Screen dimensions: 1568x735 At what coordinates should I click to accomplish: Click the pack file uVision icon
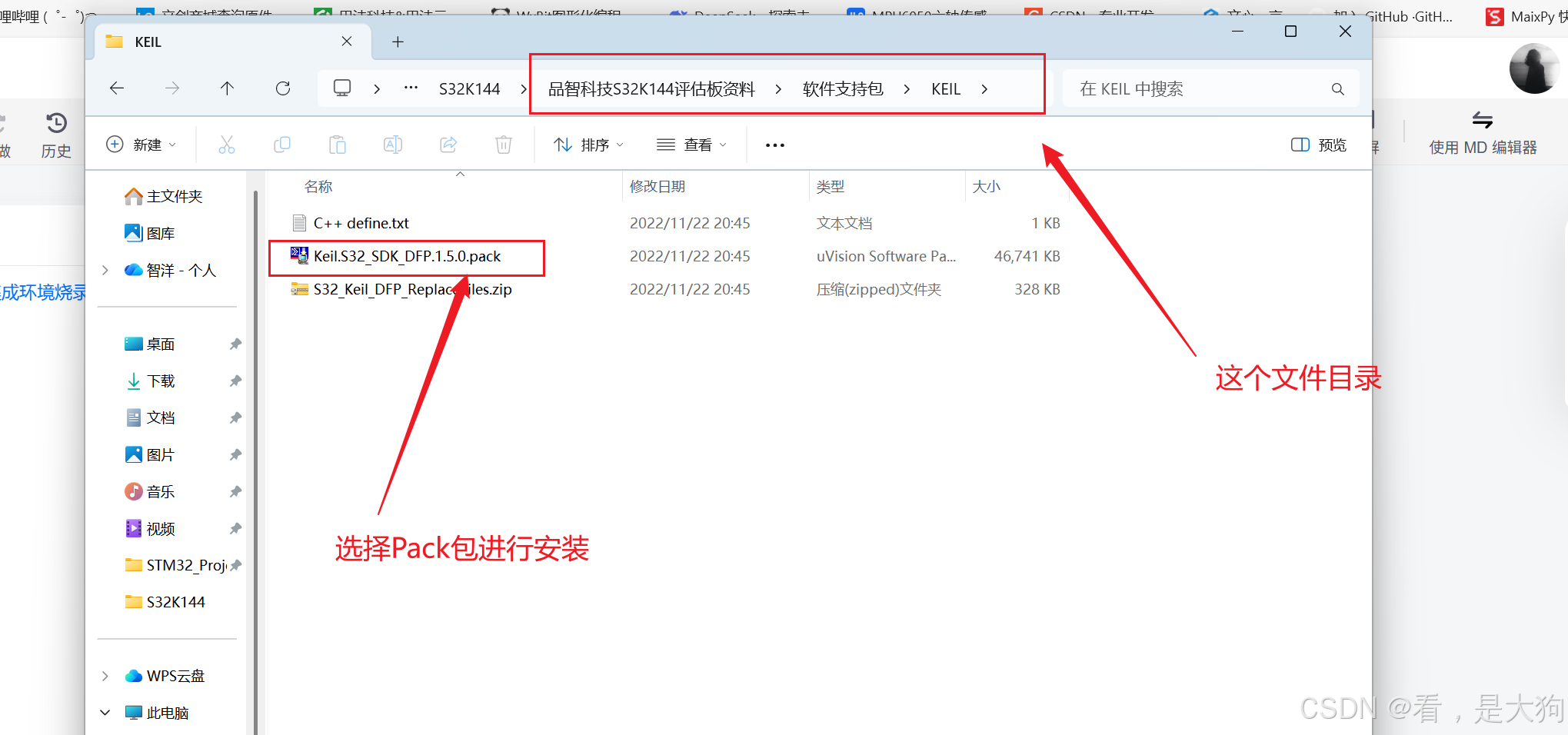click(299, 256)
